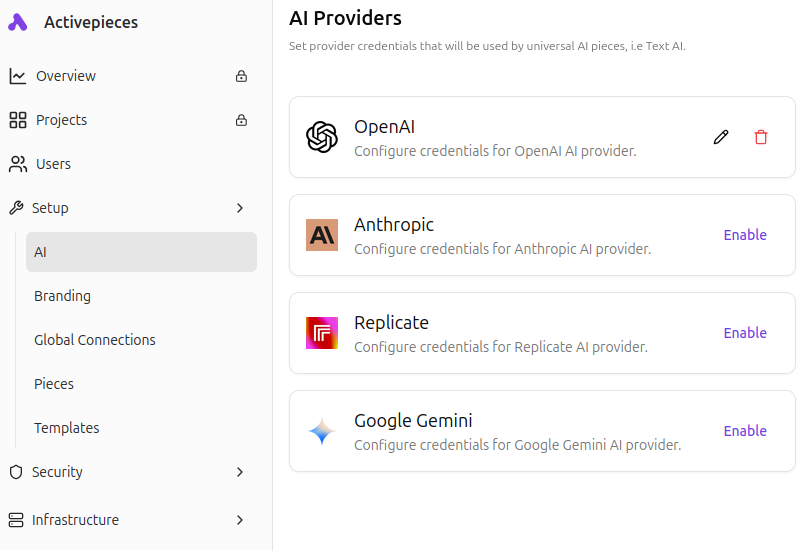Click the lock icon beside Projects

[x=241, y=120]
